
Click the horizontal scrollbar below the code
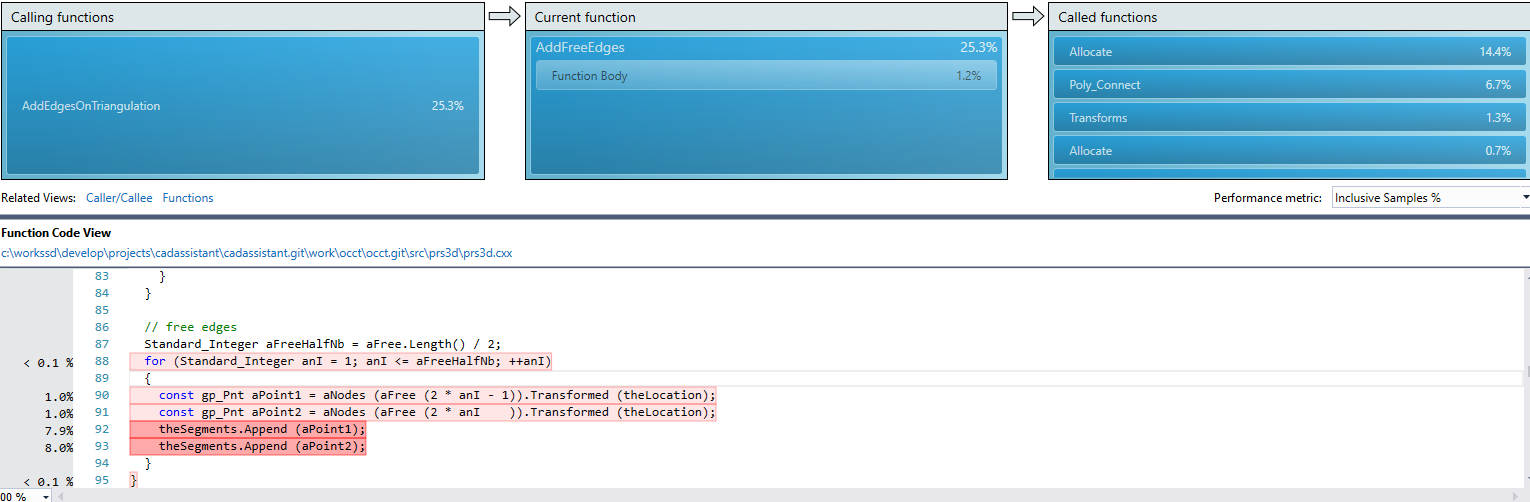click(780, 496)
